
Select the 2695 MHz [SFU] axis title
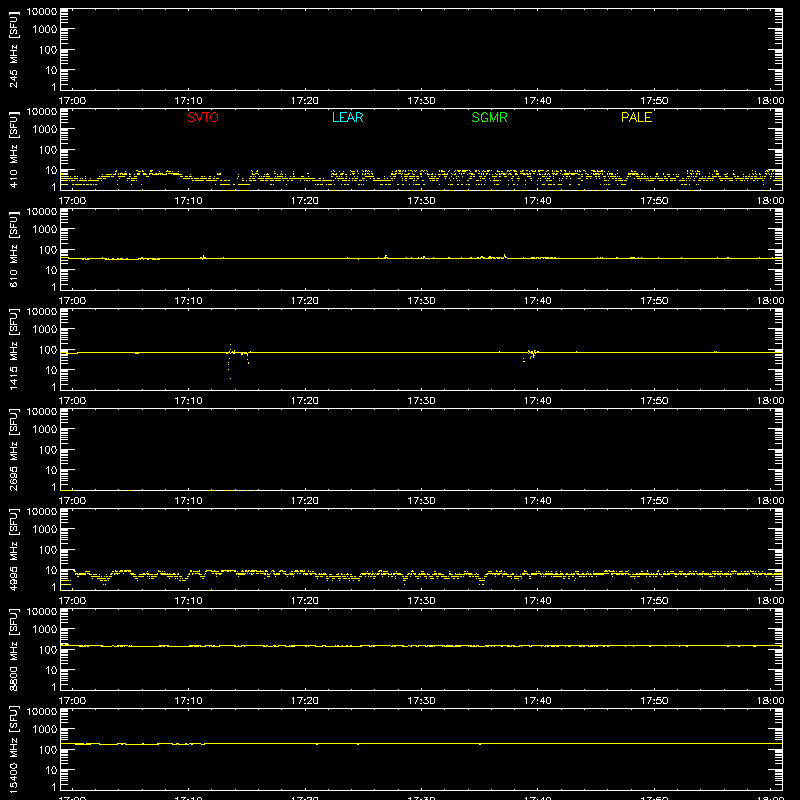click(x=14, y=449)
